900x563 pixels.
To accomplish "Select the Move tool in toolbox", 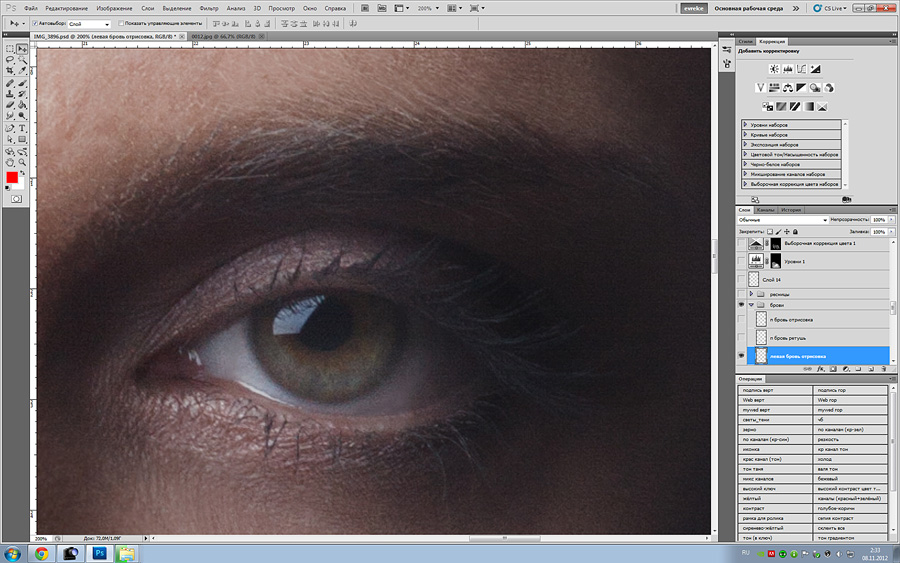I will [x=22, y=49].
